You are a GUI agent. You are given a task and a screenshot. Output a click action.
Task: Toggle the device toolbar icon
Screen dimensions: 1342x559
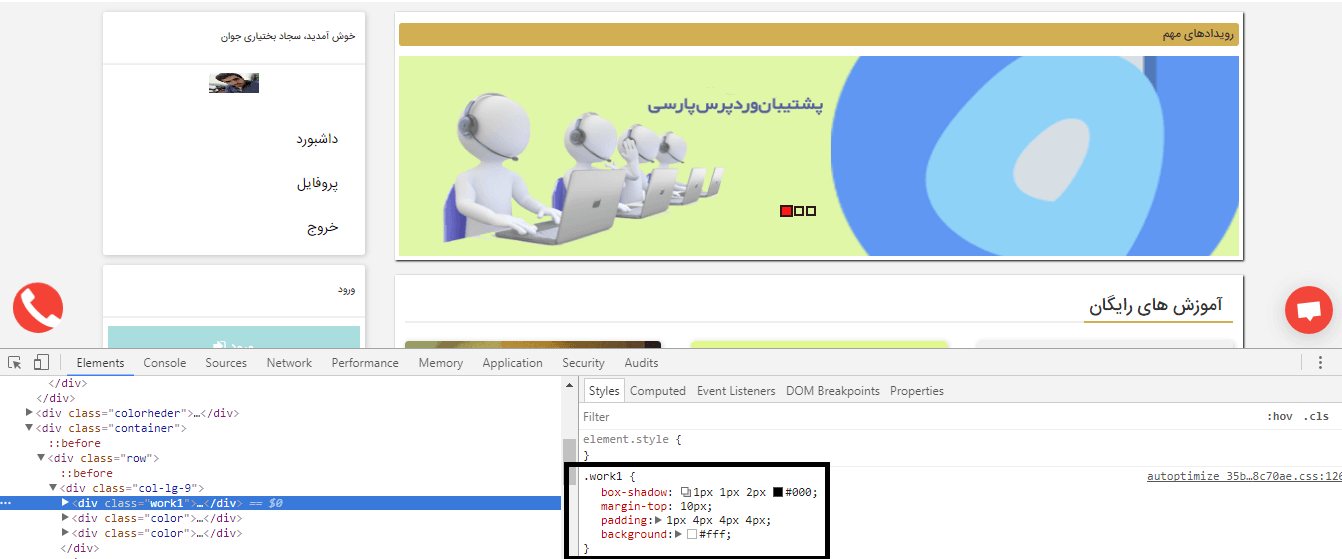coord(41,363)
